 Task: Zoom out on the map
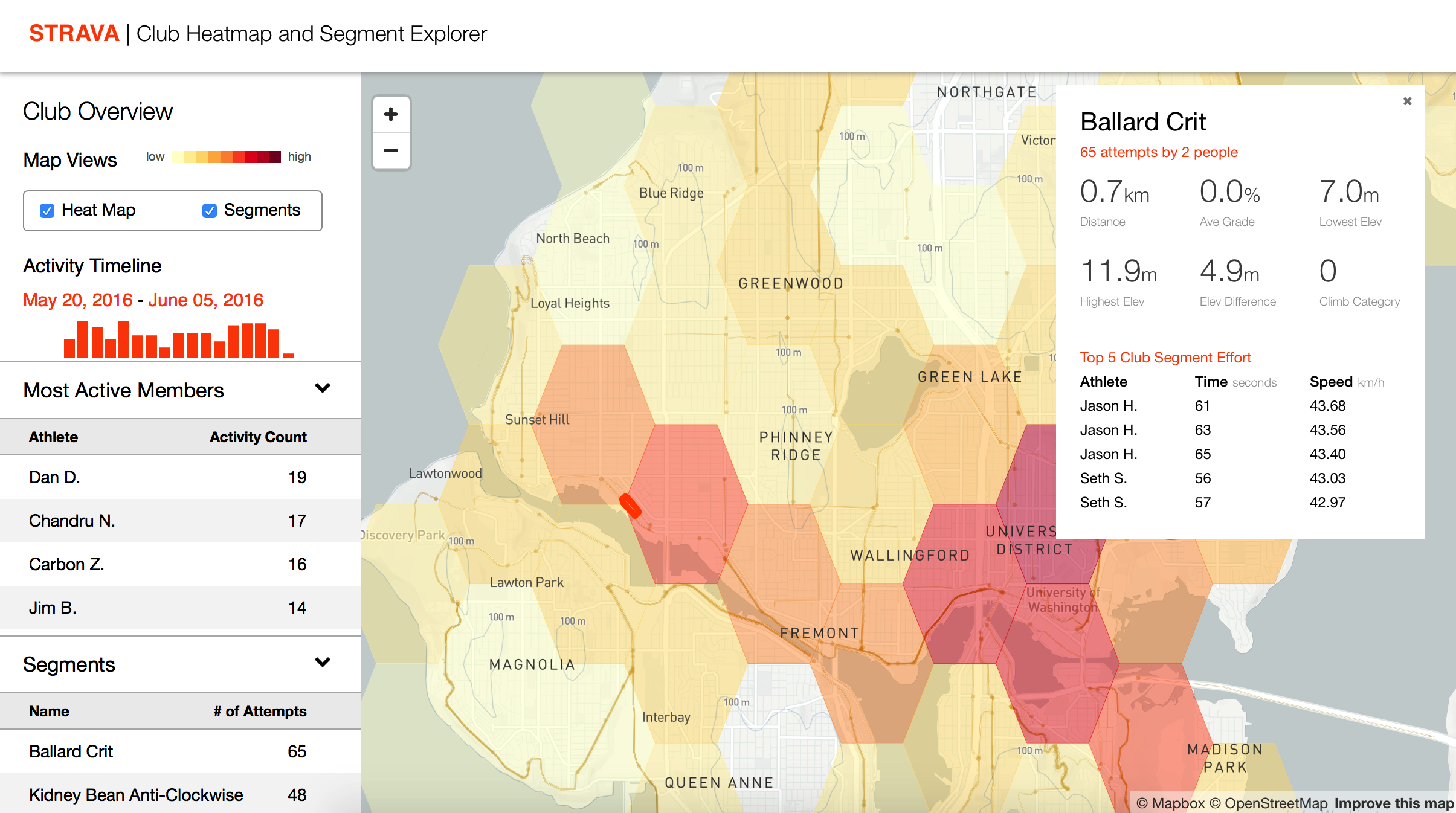click(x=391, y=150)
